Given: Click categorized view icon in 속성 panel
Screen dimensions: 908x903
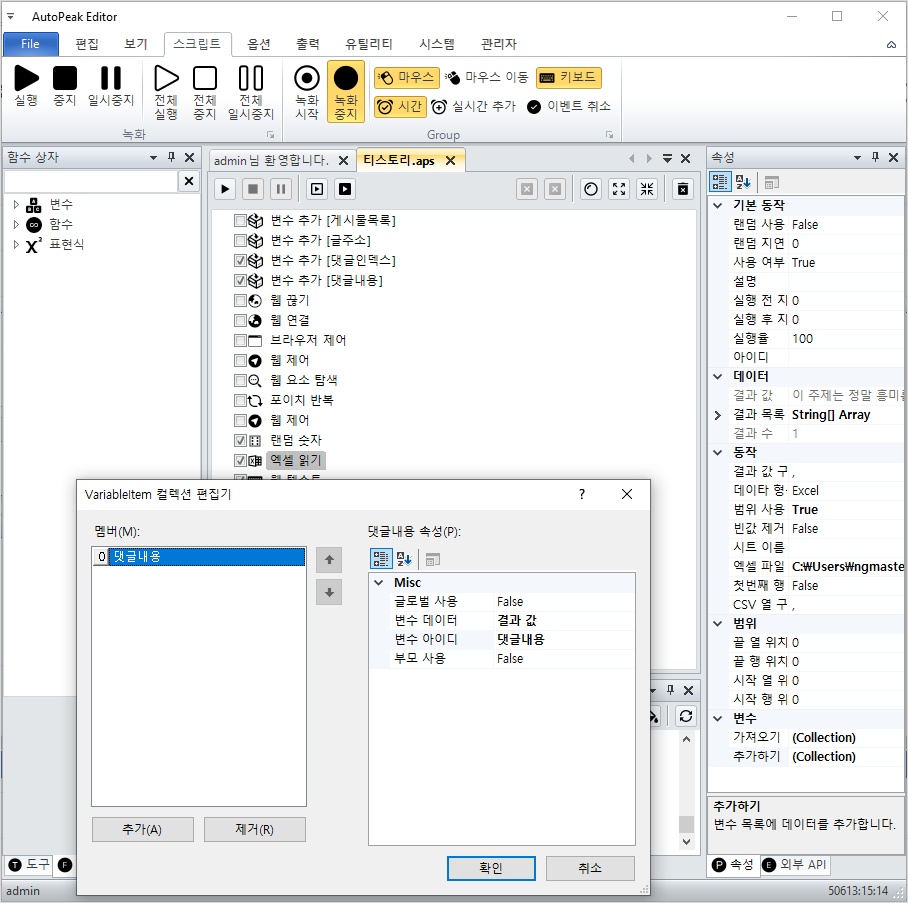Looking at the screenshot, I should (720, 182).
